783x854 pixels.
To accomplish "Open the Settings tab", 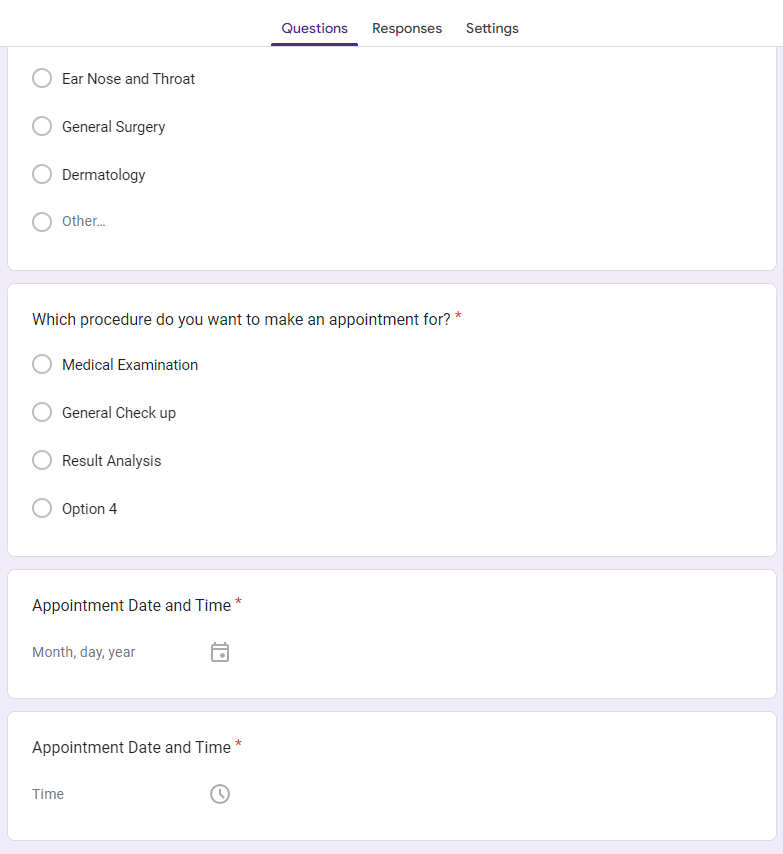I will coord(492,28).
